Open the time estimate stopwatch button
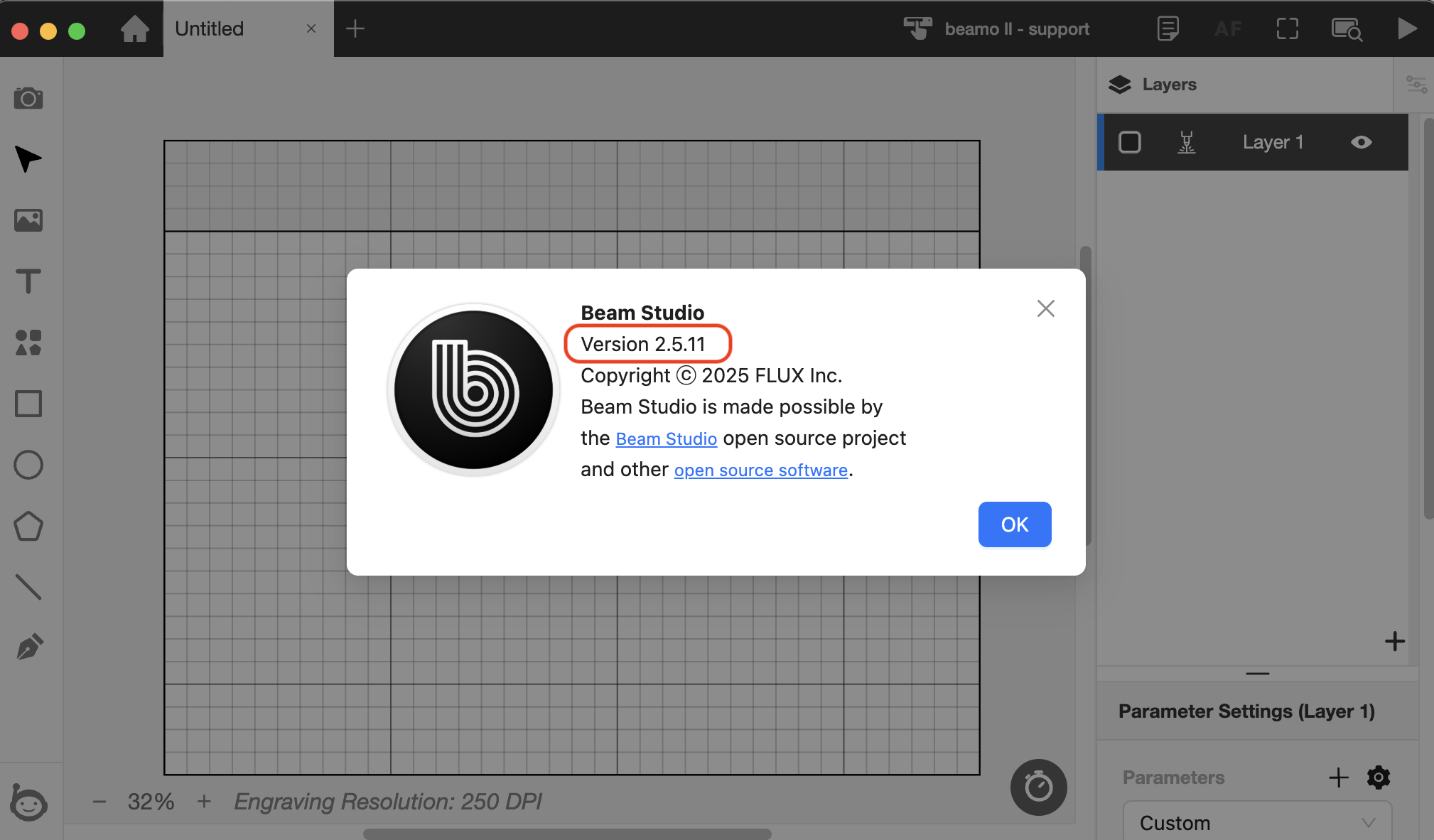Image resolution: width=1434 pixels, height=840 pixels. (1038, 787)
